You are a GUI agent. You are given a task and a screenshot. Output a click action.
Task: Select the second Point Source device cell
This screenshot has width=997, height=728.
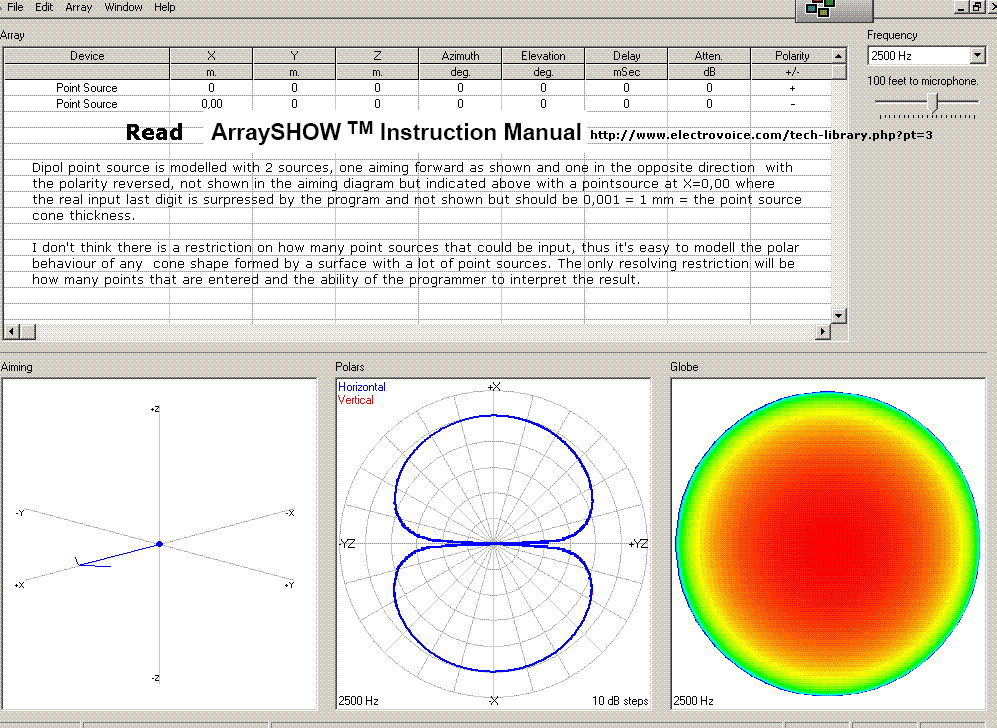tap(87, 104)
